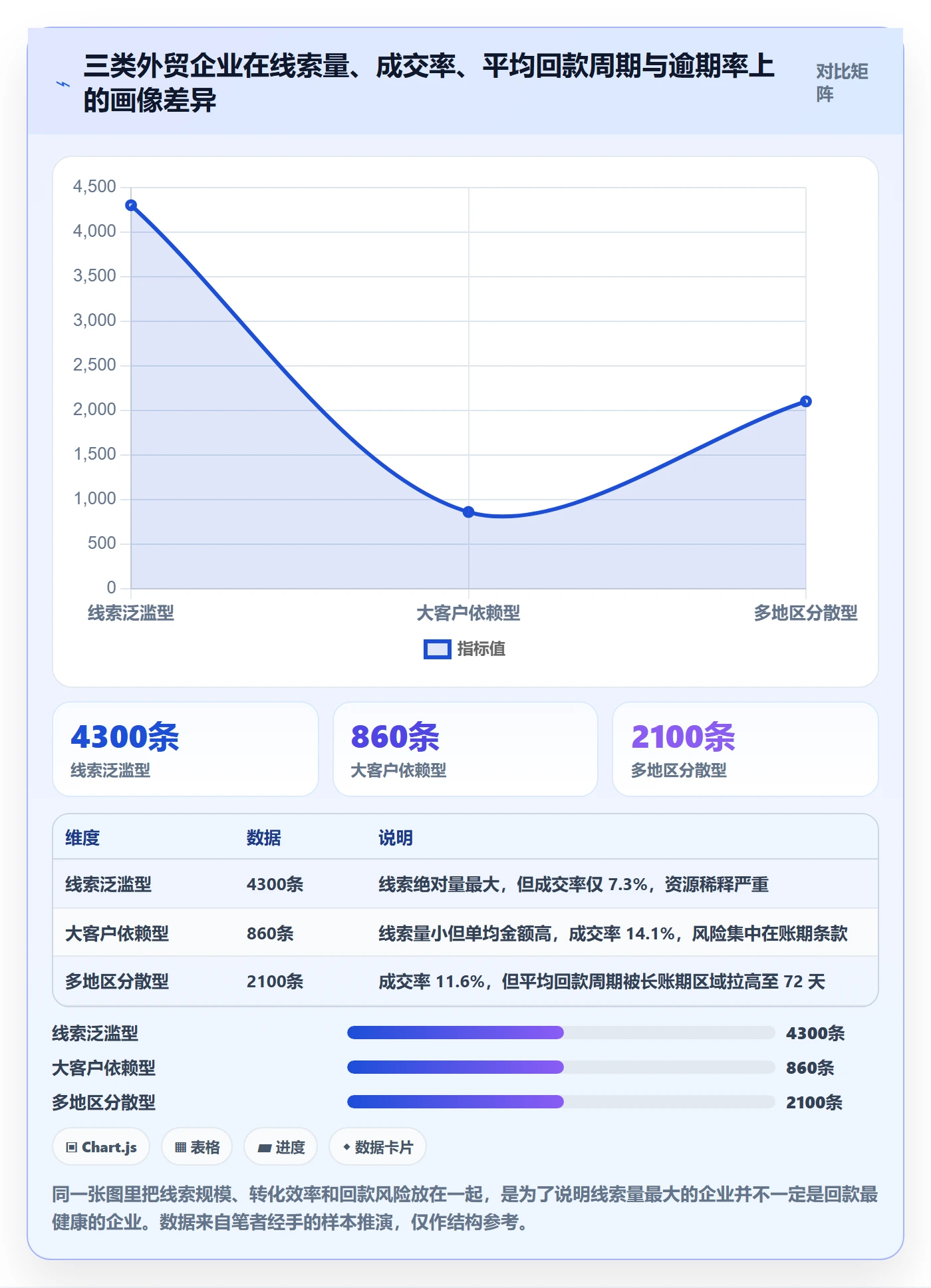Click the description mentioning 成交率 14.1%
This screenshot has height=1288, width=931.
coord(613,933)
